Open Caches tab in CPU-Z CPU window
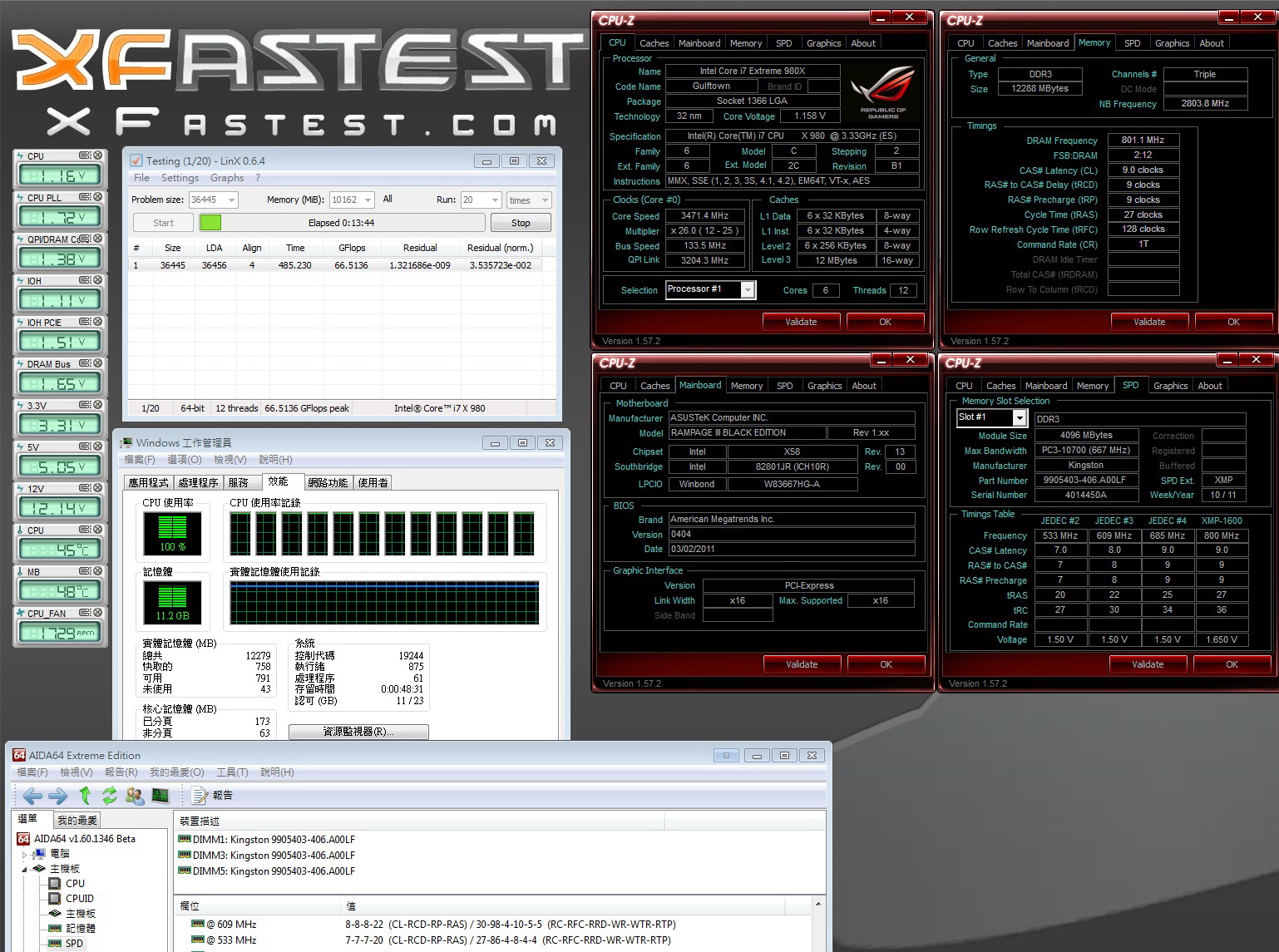1279x952 pixels. pyautogui.click(x=654, y=43)
